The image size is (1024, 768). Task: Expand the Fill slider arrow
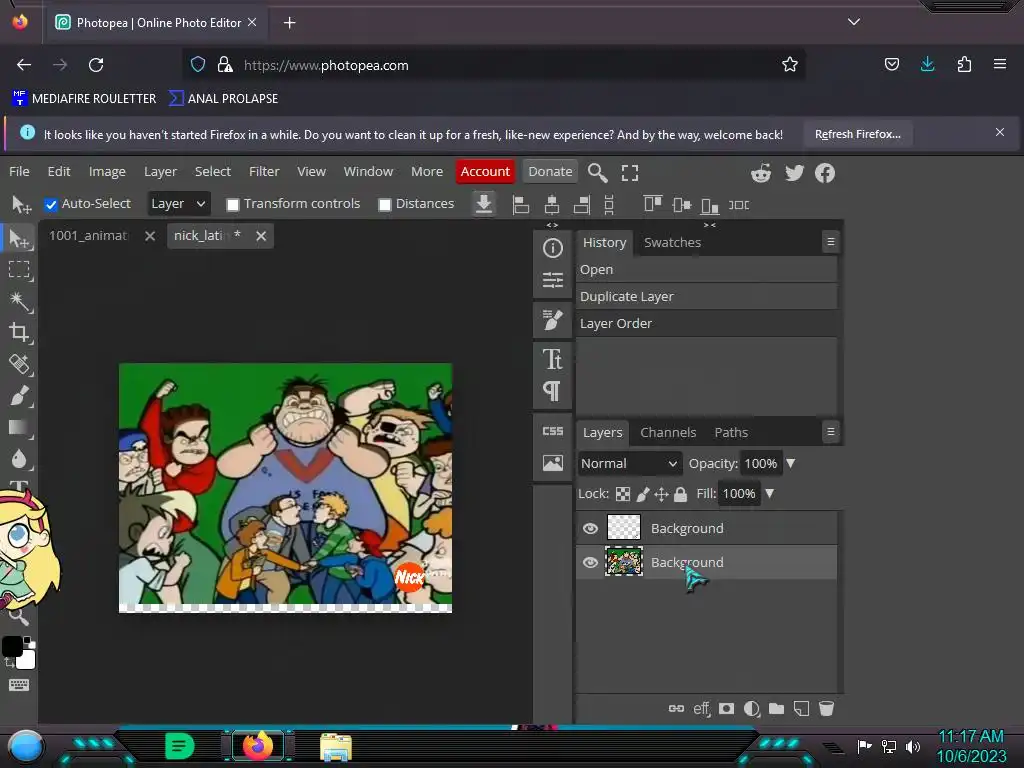(x=770, y=493)
